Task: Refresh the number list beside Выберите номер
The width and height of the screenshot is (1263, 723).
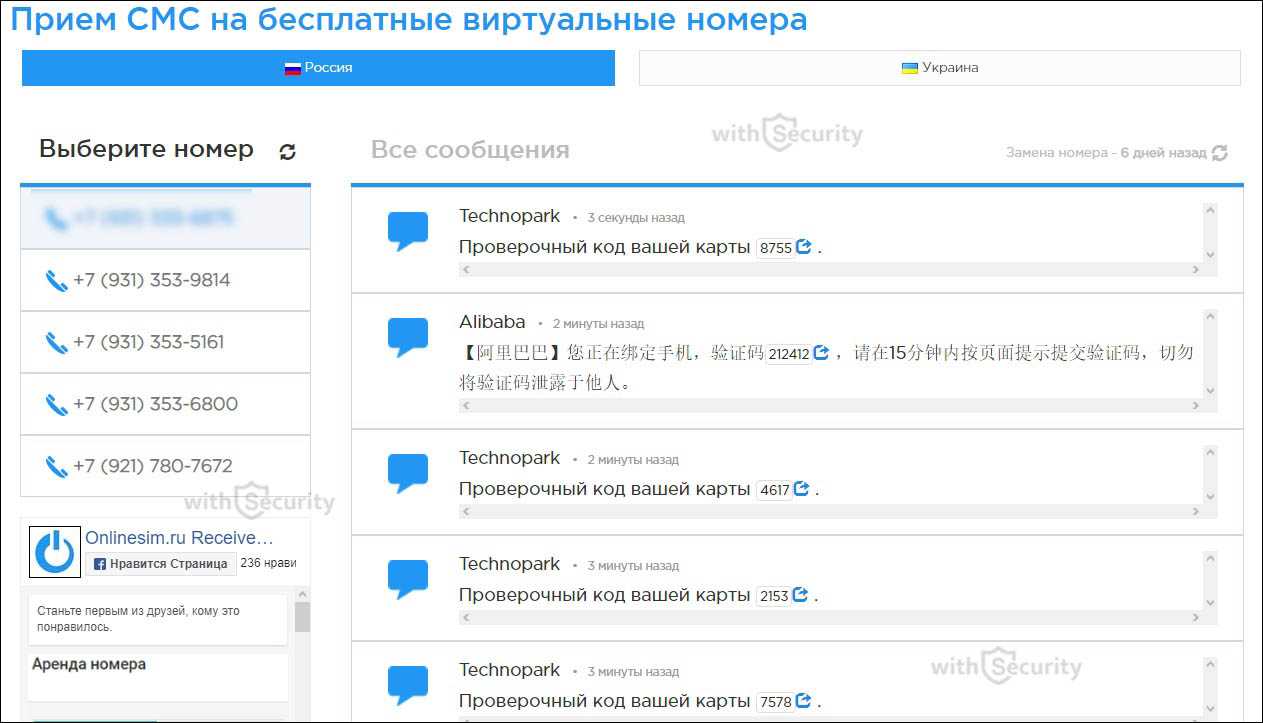Action: coord(288,152)
